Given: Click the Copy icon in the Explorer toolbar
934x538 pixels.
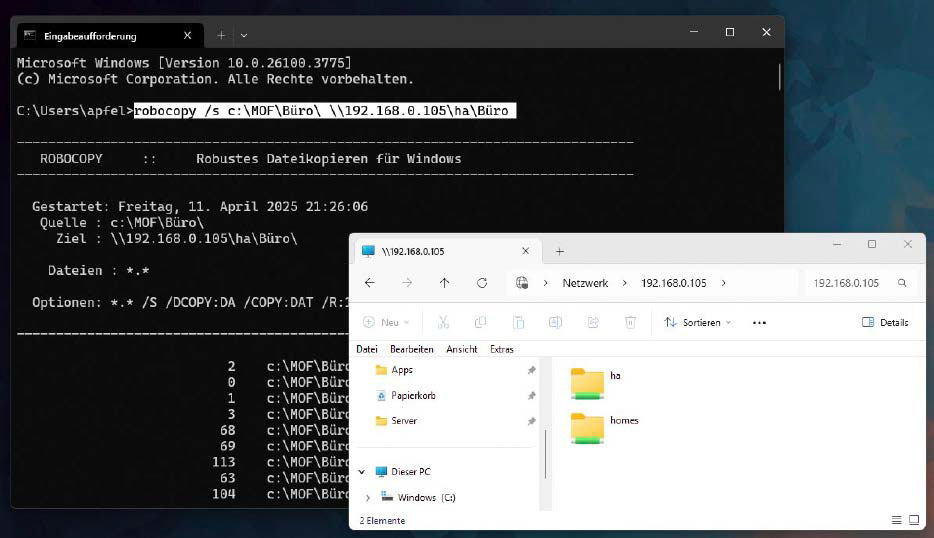Looking at the screenshot, I should [480, 322].
